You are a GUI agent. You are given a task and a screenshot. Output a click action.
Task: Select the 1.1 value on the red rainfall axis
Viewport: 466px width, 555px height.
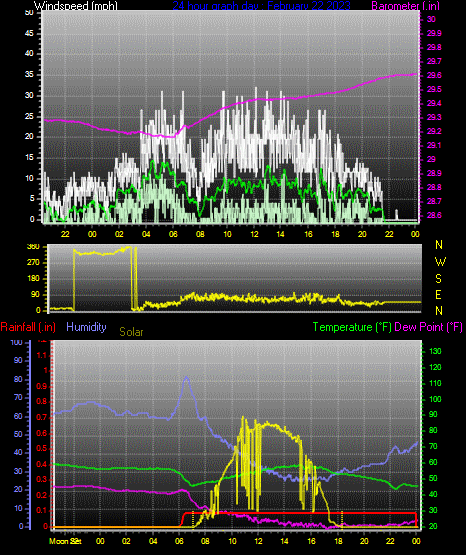pos(42,355)
